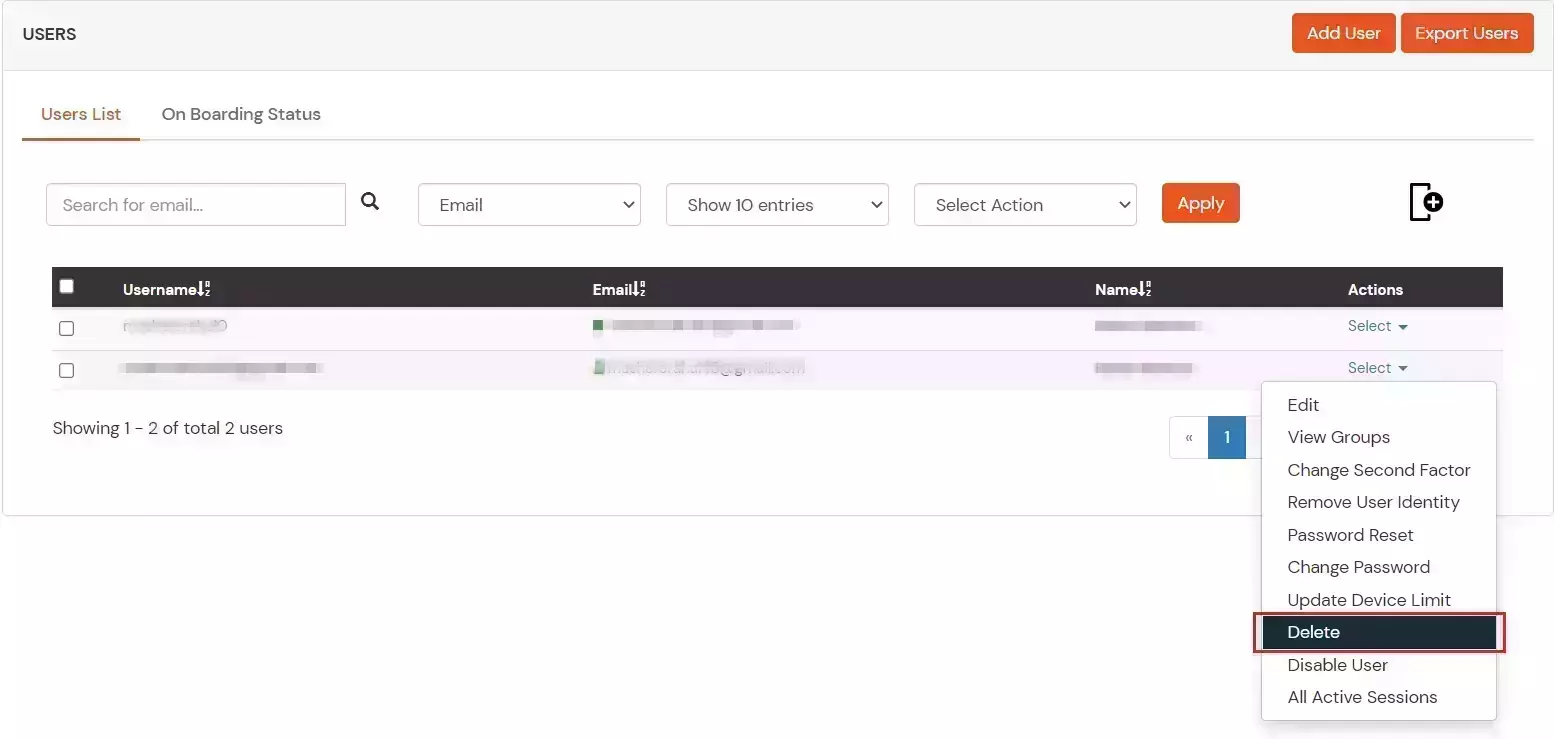Focus the Search for email field

click(196, 204)
